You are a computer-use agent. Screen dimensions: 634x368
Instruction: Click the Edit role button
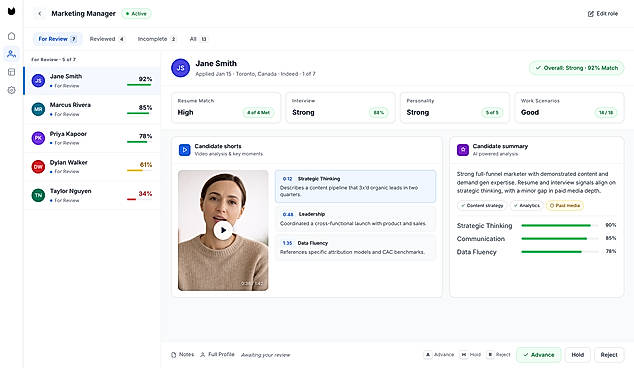pos(602,14)
